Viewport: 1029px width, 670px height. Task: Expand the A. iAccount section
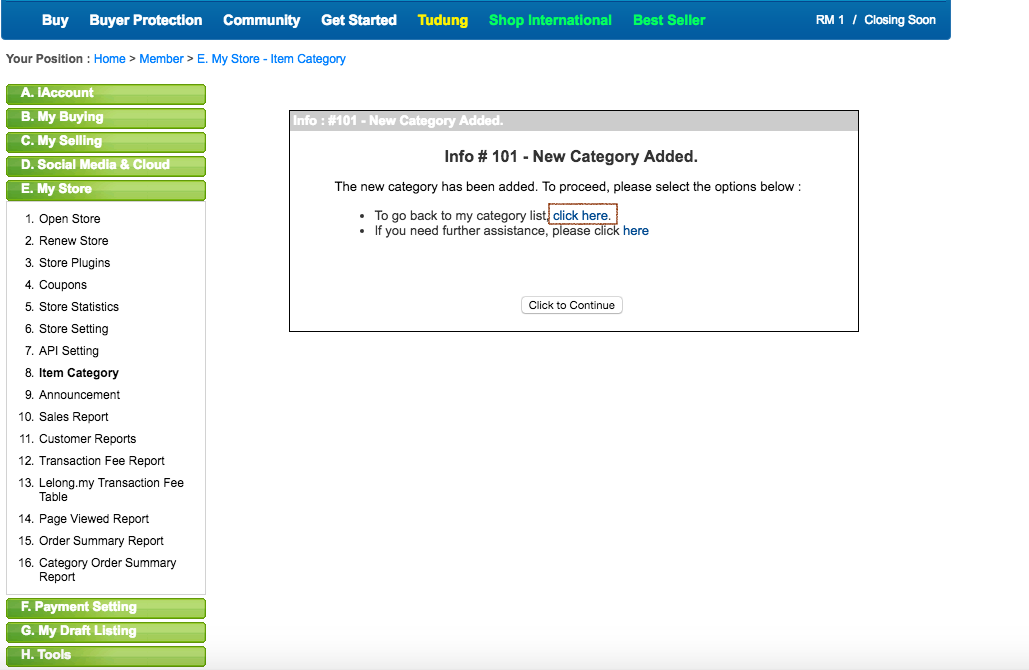coord(106,94)
